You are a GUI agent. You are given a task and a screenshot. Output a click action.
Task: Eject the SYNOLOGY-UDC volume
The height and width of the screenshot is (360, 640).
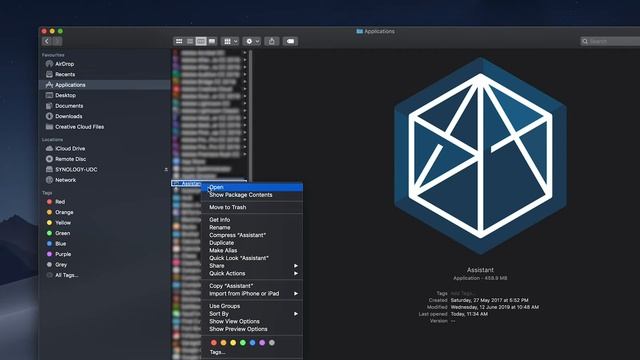[x=166, y=169]
